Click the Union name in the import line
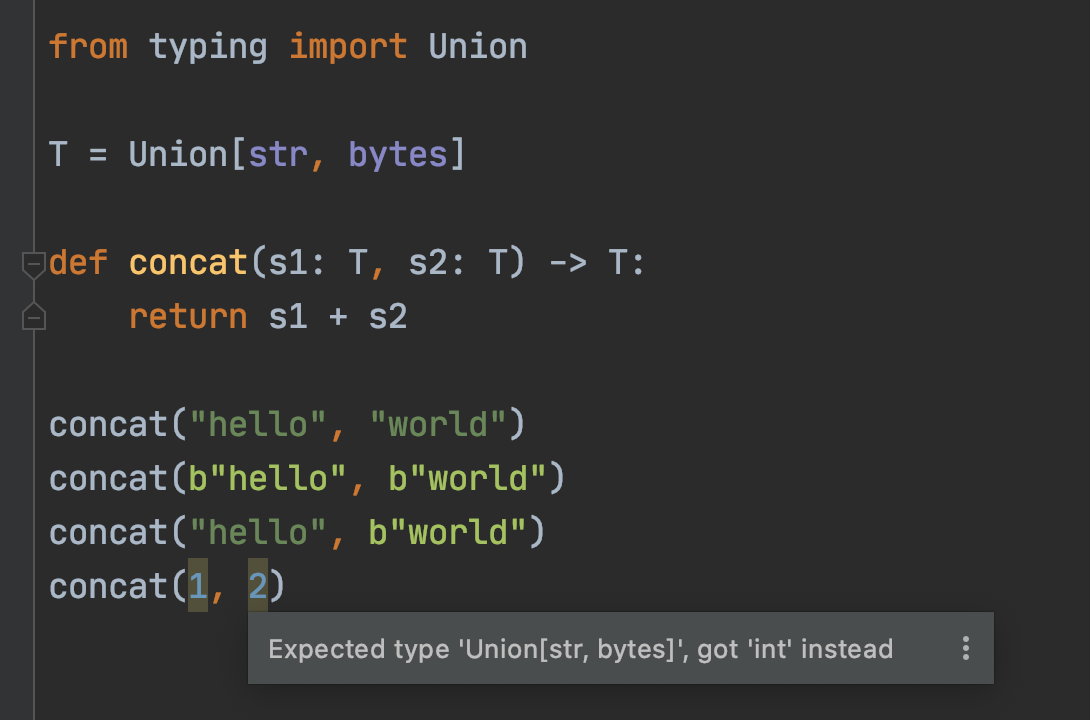 (477, 47)
